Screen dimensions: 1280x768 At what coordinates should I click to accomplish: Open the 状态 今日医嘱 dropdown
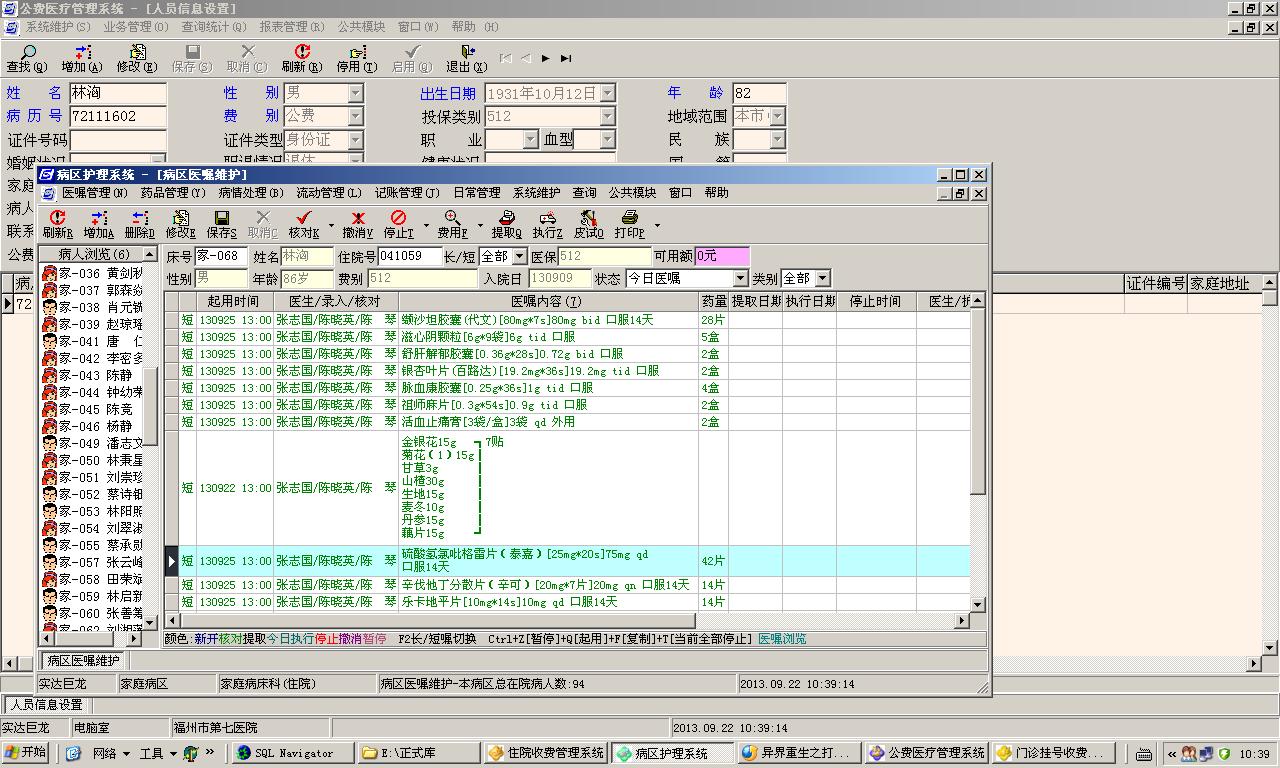[x=740, y=278]
